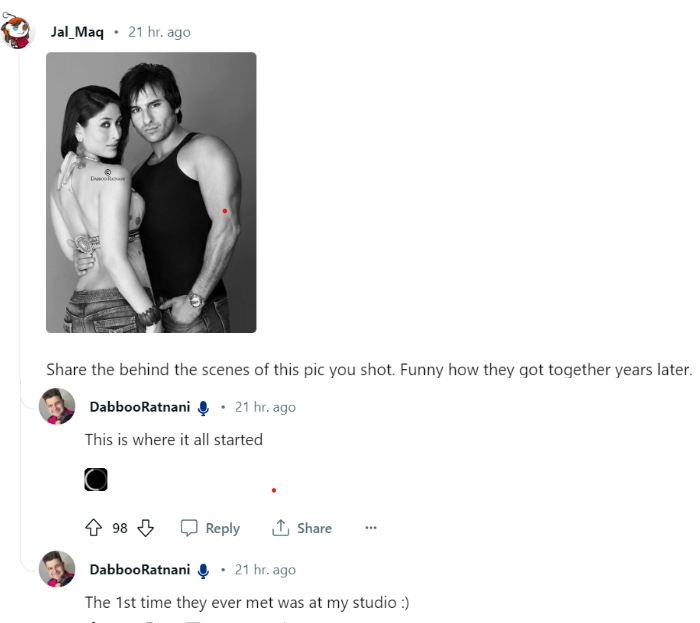Click the microphone flair icon above "This is where it all started"

203,407
